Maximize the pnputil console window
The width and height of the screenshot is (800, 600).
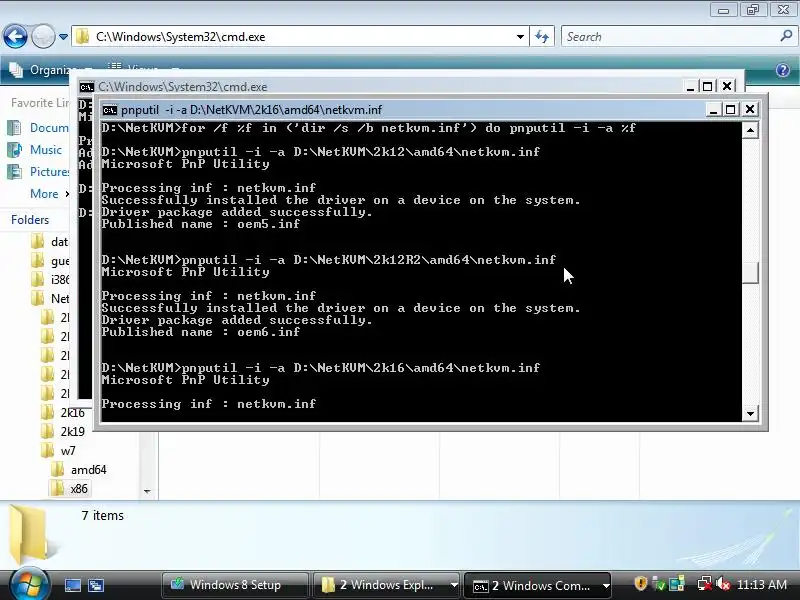pyautogui.click(x=731, y=110)
